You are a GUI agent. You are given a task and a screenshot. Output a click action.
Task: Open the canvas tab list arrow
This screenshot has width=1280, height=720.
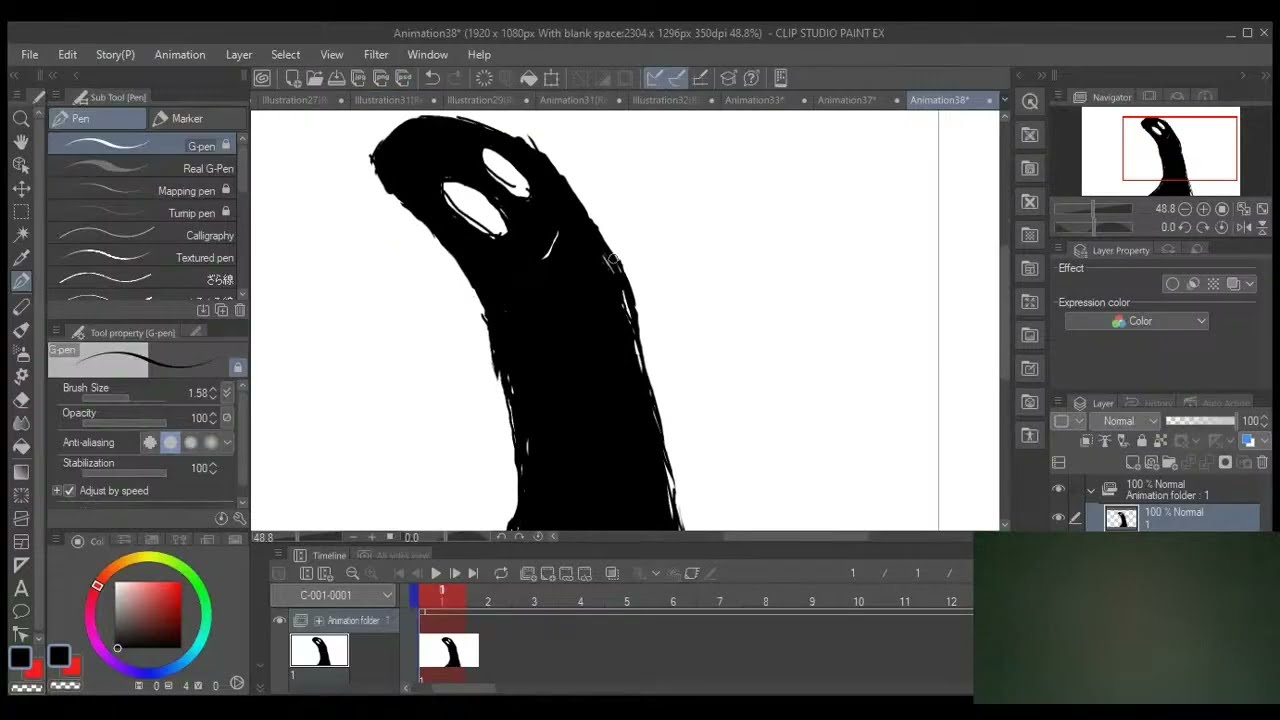1003,100
